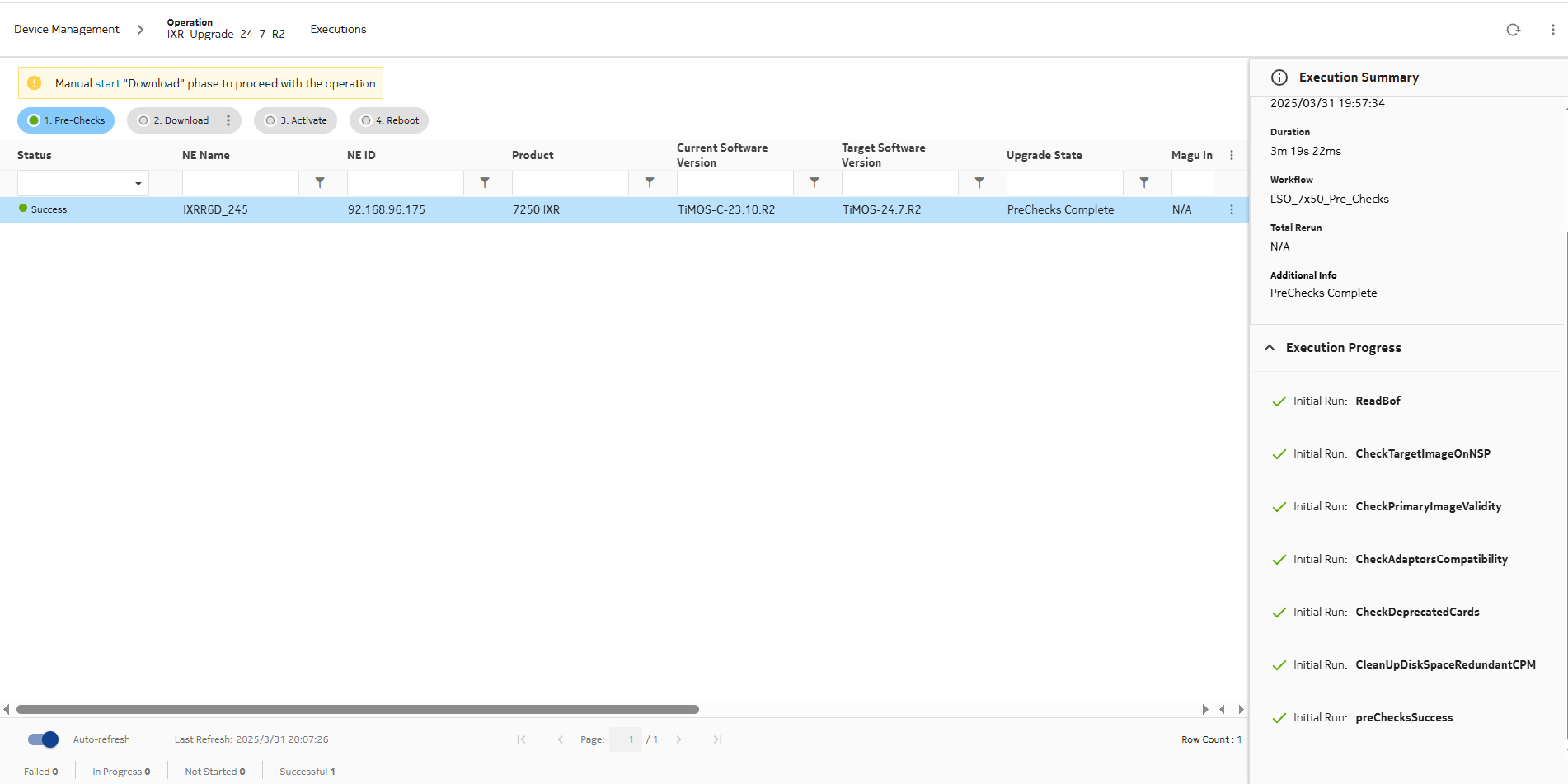Click the refresh icon in the top bar
This screenshot has width=1568, height=784.
(1513, 30)
